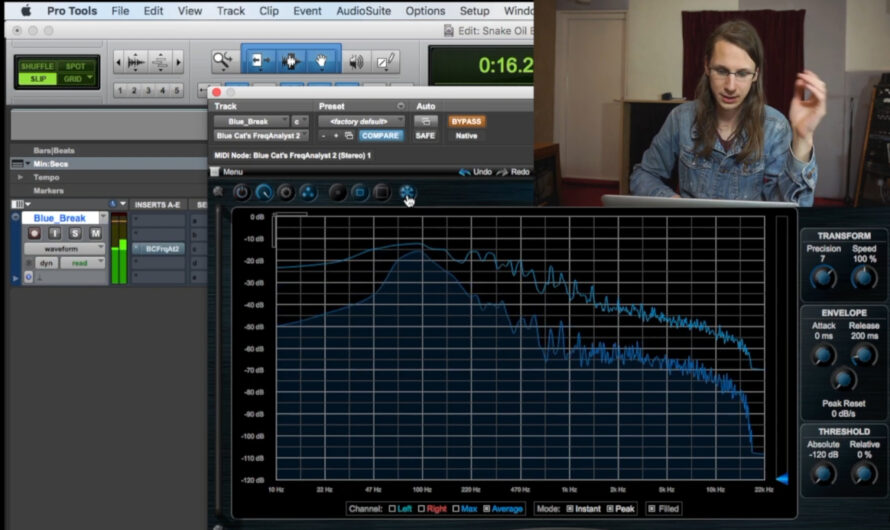Click the dark square plugin toolbar icon
Screen dimensions: 890x530
pos(381,192)
